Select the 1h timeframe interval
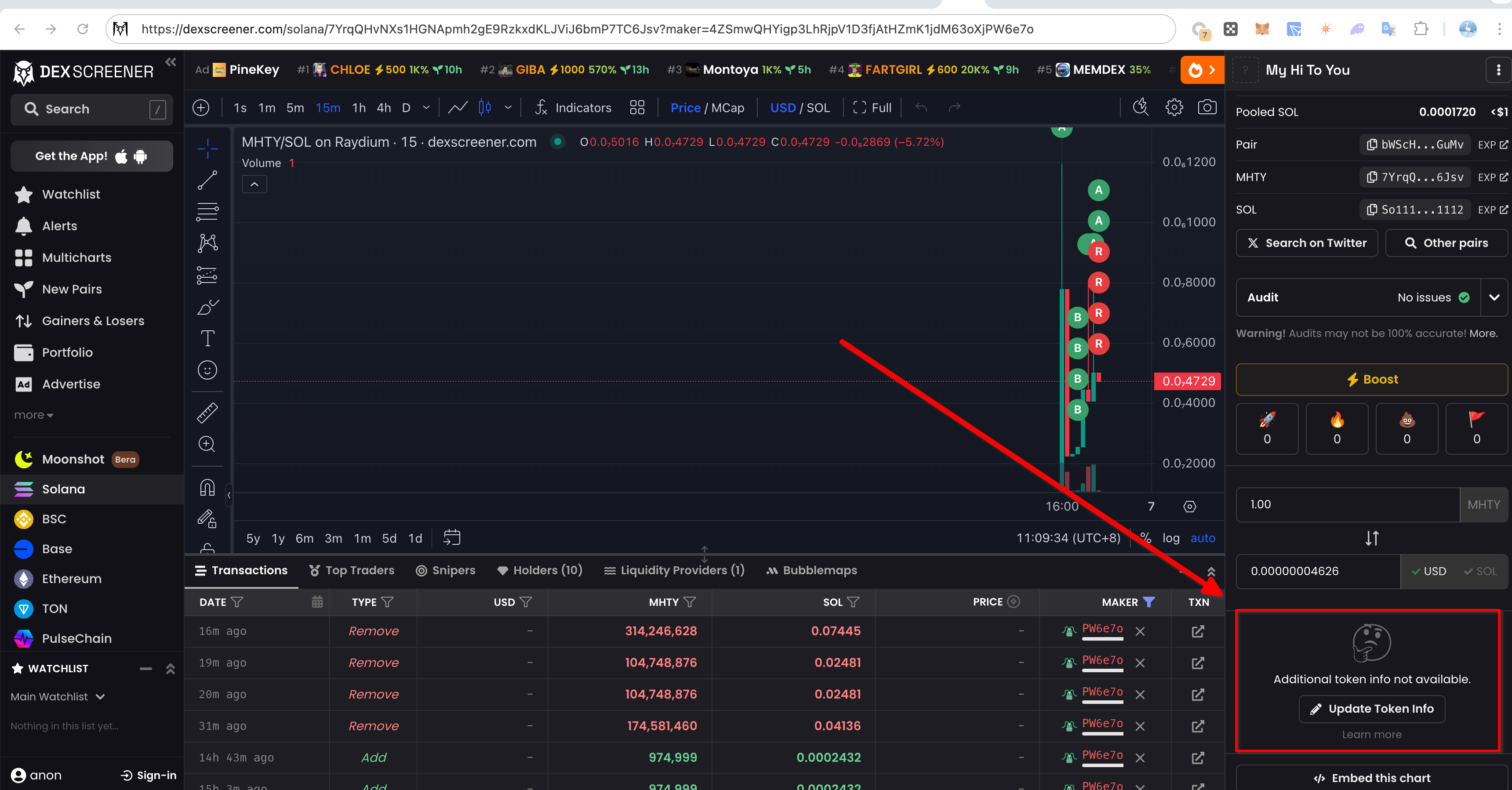The height and width of the screenshot is (790, 1512). [359, 108]
